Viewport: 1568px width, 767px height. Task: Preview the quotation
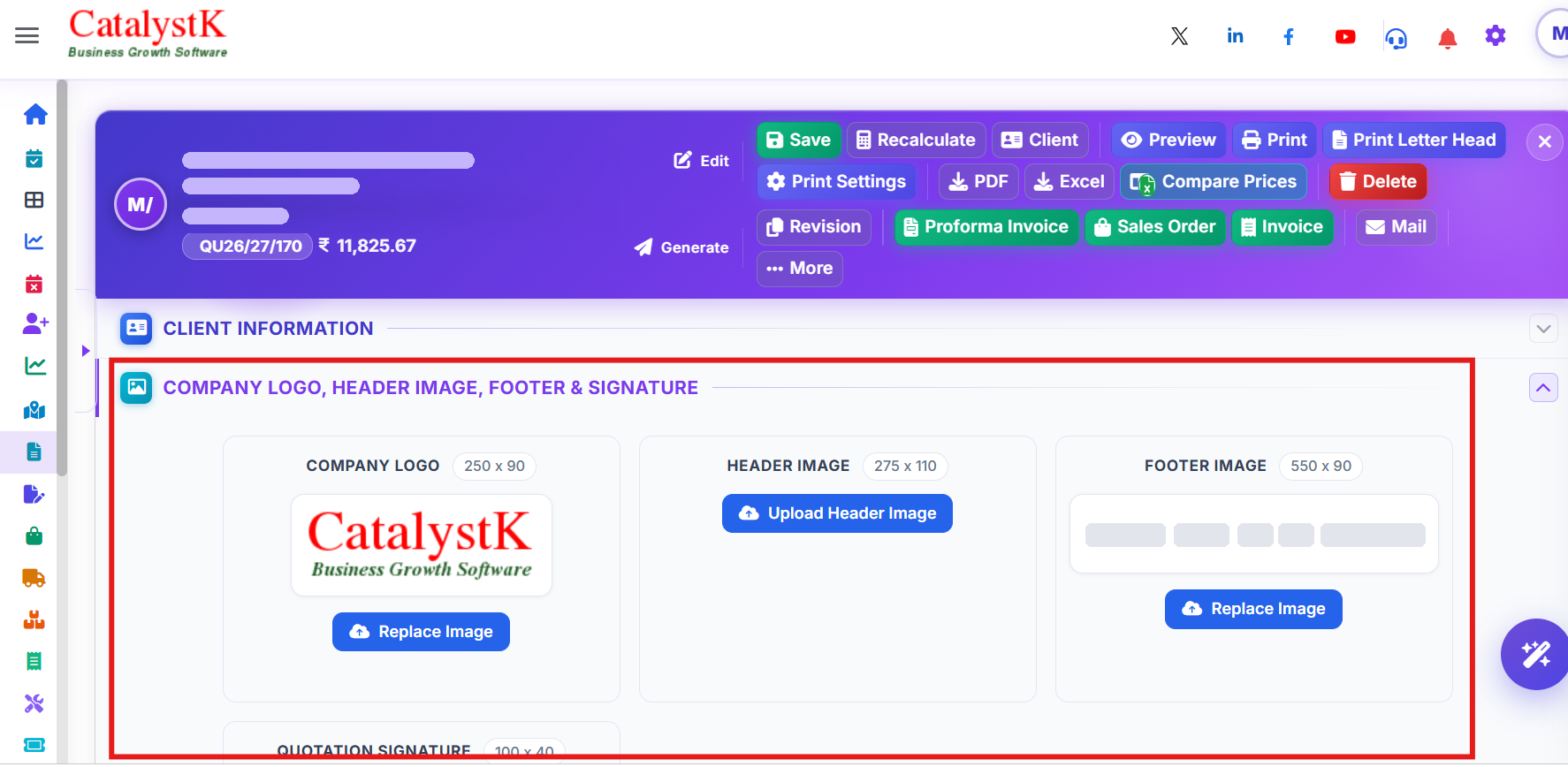point(1168,140)
